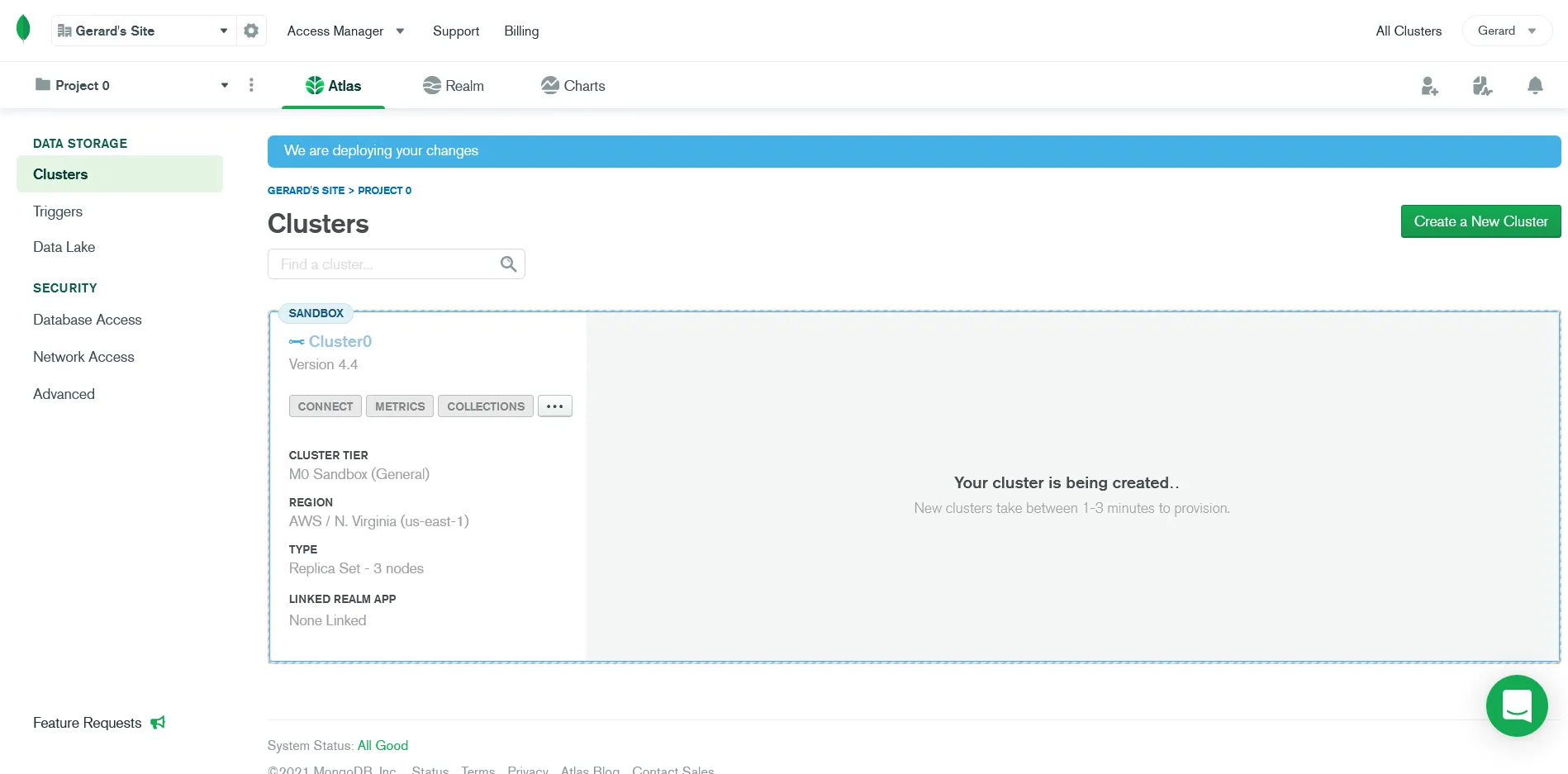Viewport: 1568px width, 774px height.
Task: Click the 'Version 4.4' text
Action: point(323,364)
